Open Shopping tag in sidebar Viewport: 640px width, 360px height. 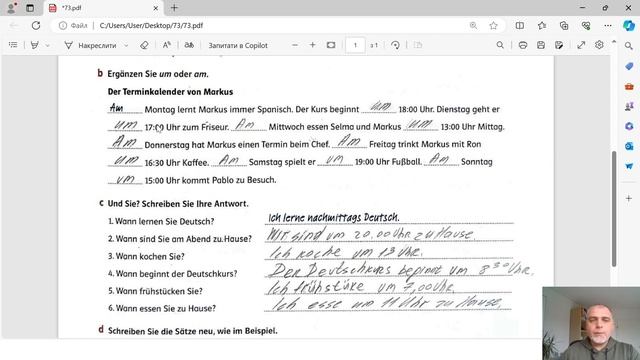(629, 66)
